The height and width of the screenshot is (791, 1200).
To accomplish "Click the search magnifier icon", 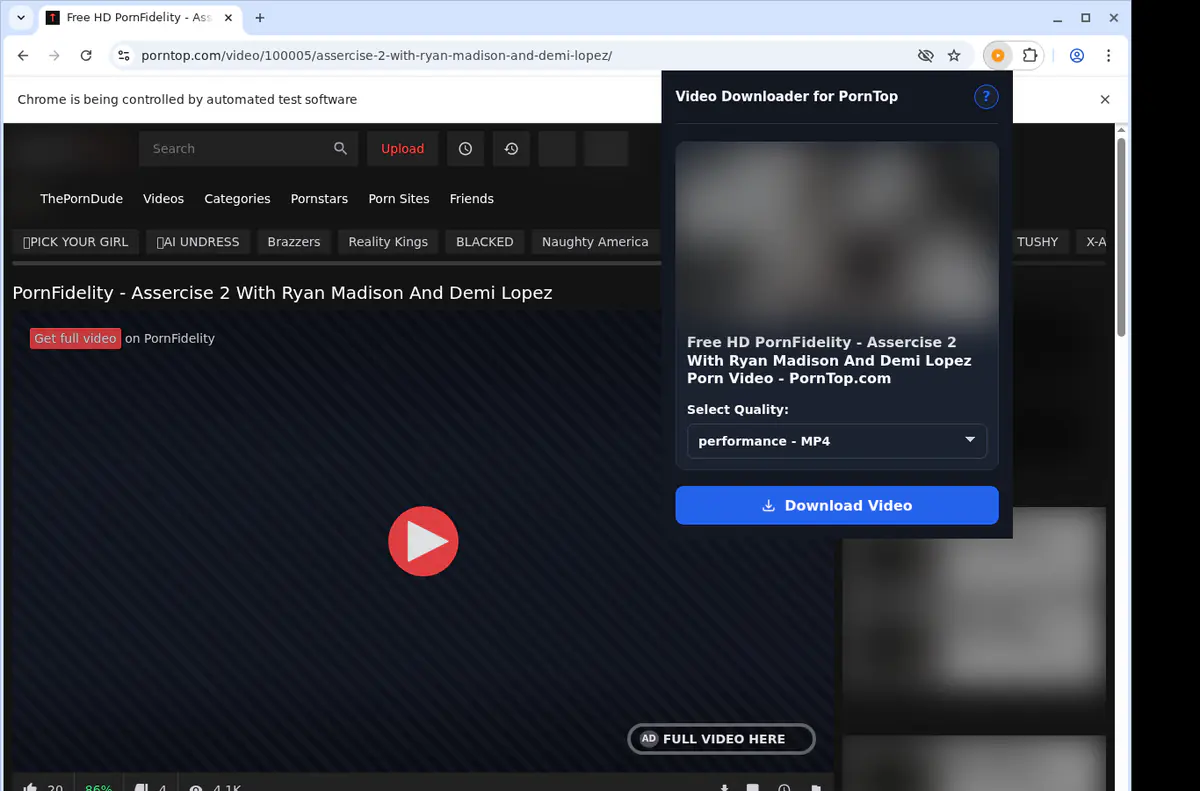I will point(340,149).
